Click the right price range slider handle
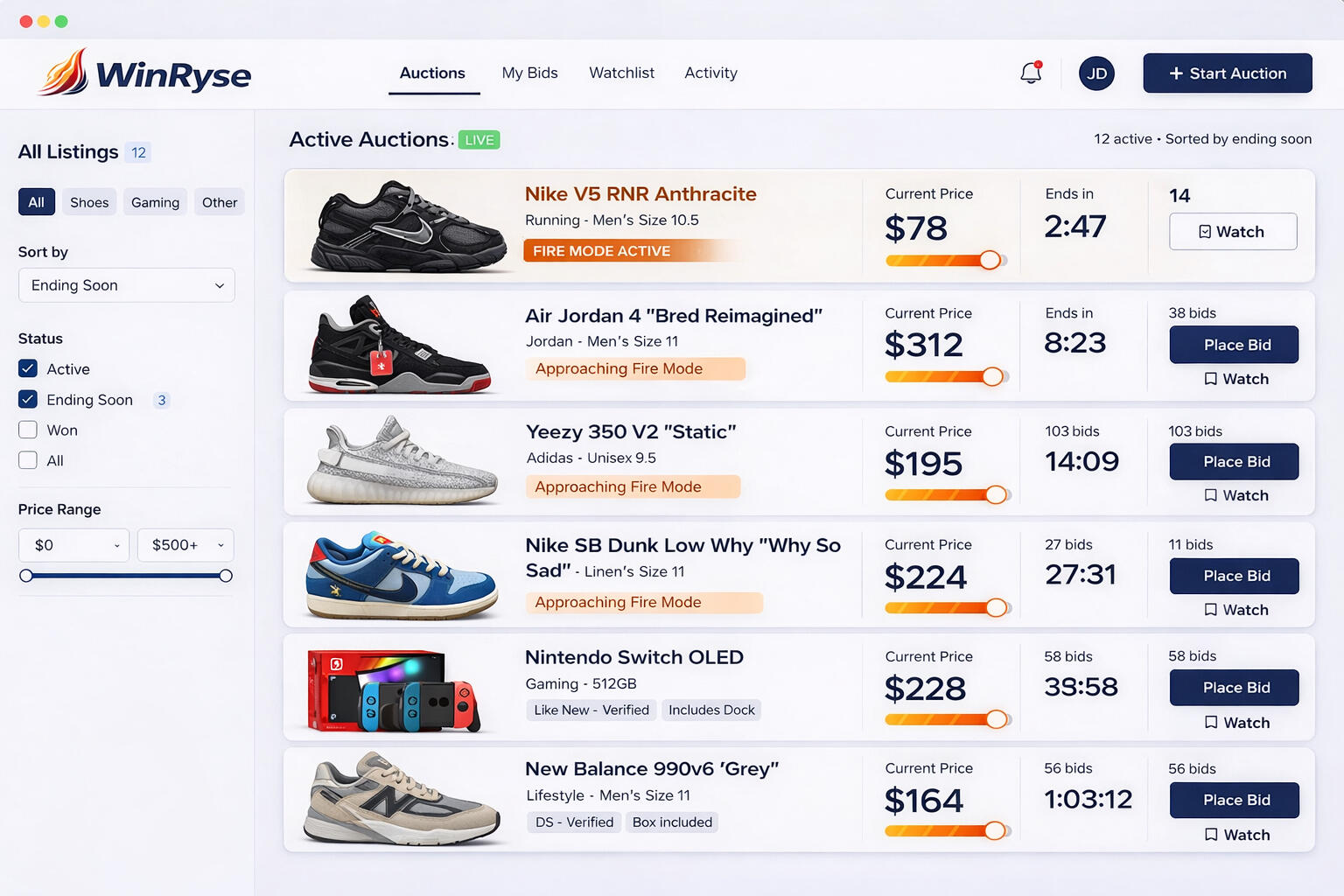The height and width of the screenshot is (896, 1344). pos(226,576)
